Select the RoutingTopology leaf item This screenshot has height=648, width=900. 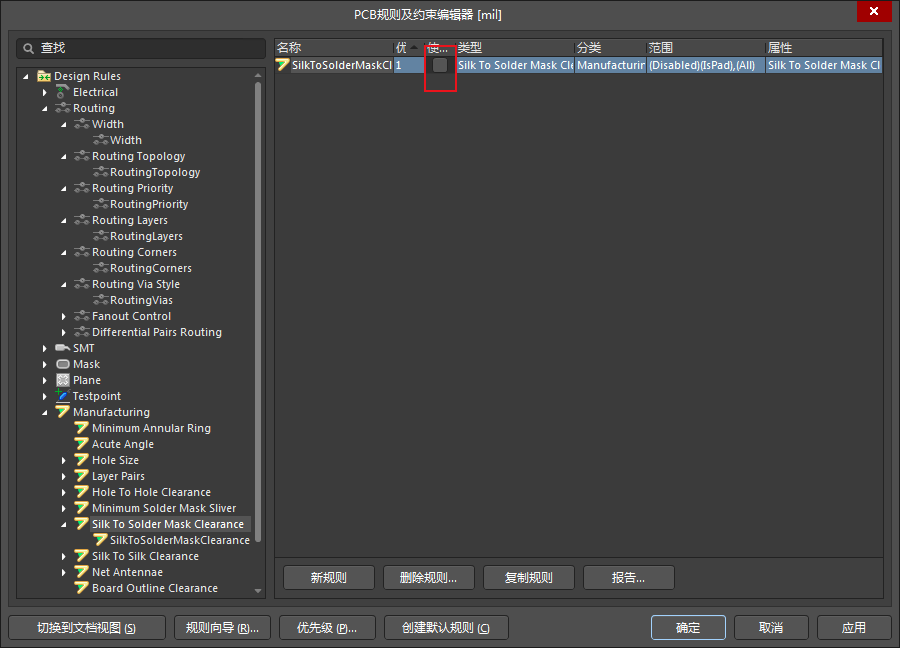tap(155, 172)
